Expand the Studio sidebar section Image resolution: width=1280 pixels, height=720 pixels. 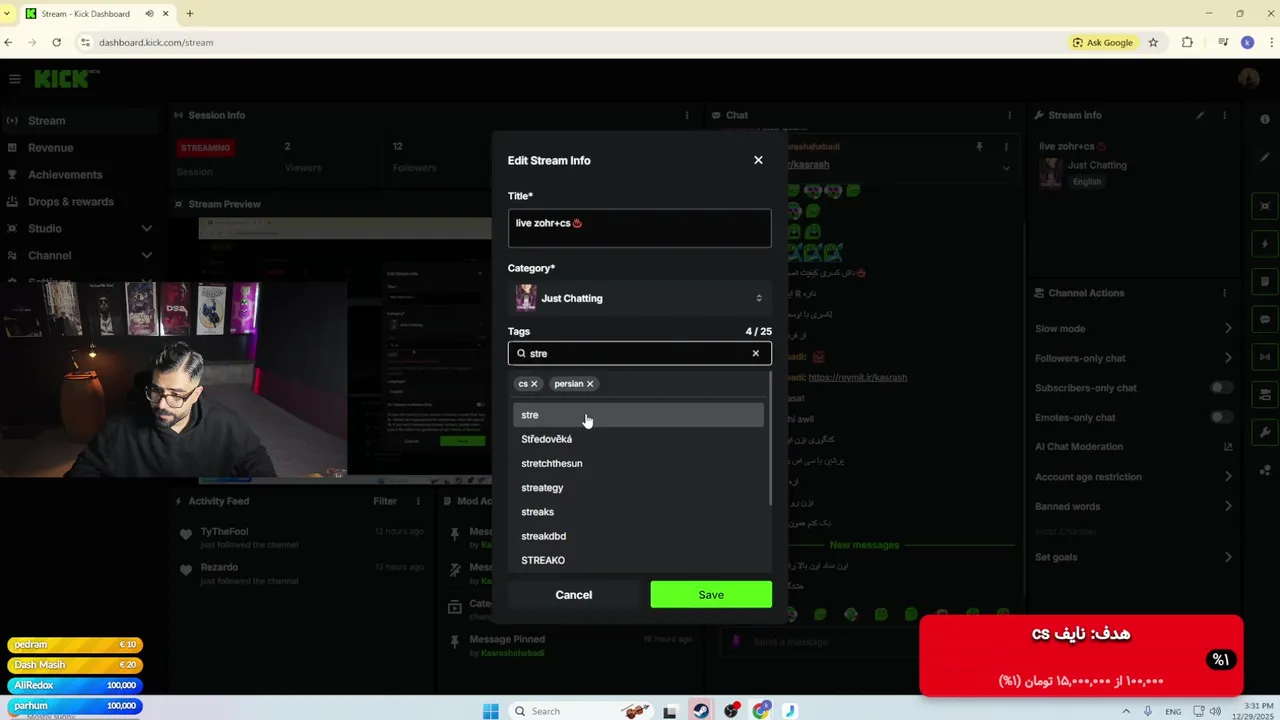coord(80,229)
